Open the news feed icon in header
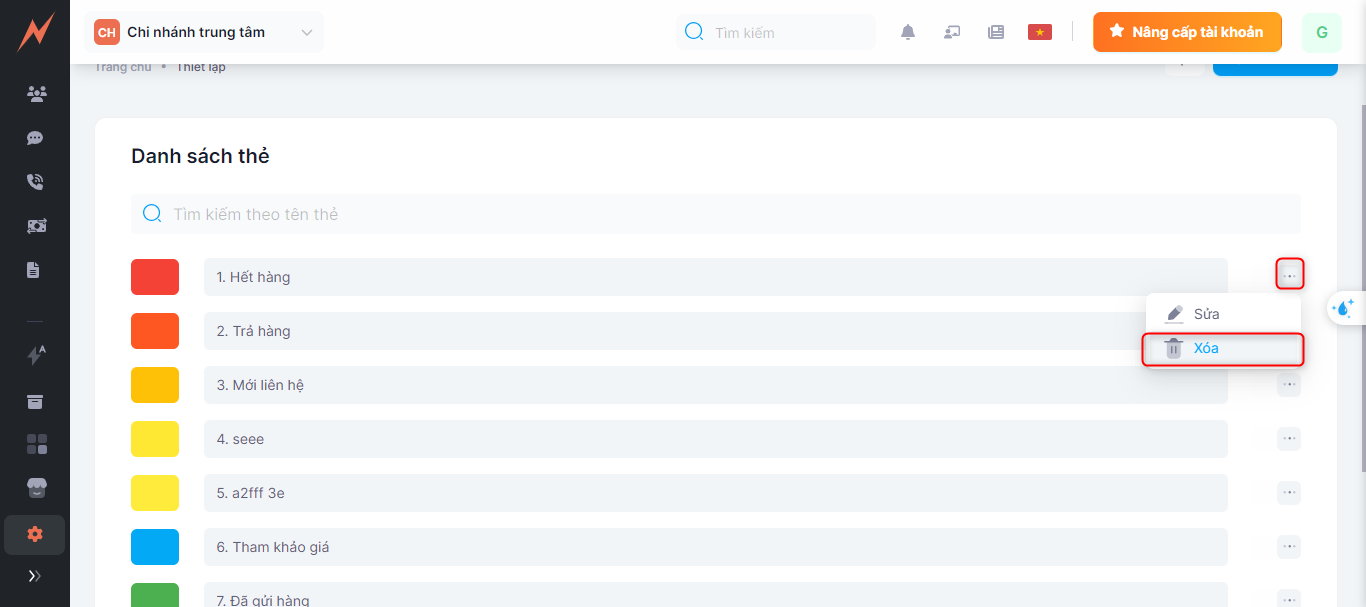The height and width of the screenshot is (607, 1366). [x=996, y=32]
